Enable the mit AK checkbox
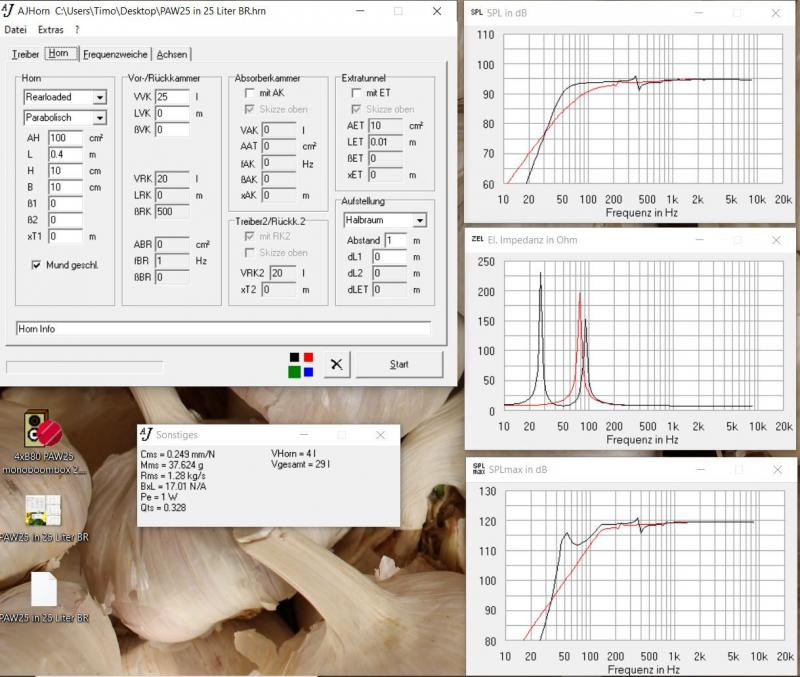The height and width of the screenshot is (677, 800). point(250,93)
